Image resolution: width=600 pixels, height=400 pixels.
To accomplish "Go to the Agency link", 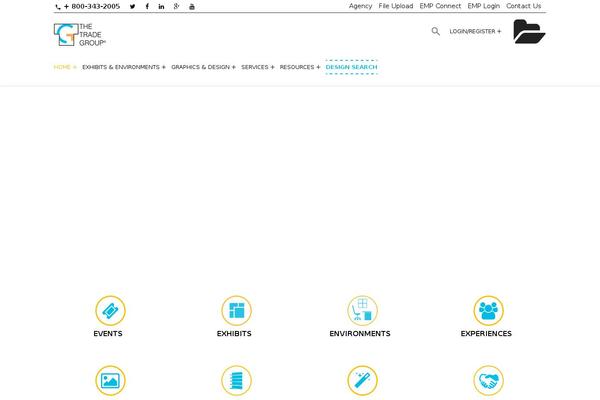I will tap(360, 6).
